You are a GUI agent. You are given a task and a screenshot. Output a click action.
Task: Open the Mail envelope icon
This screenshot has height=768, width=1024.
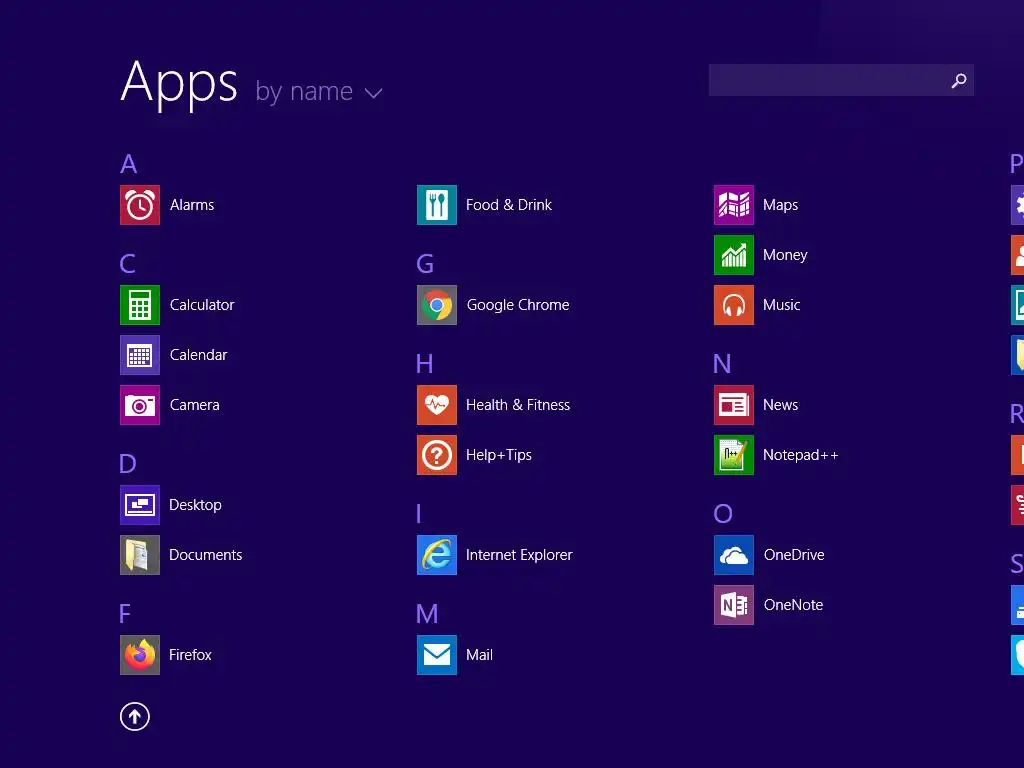[437, 655]
